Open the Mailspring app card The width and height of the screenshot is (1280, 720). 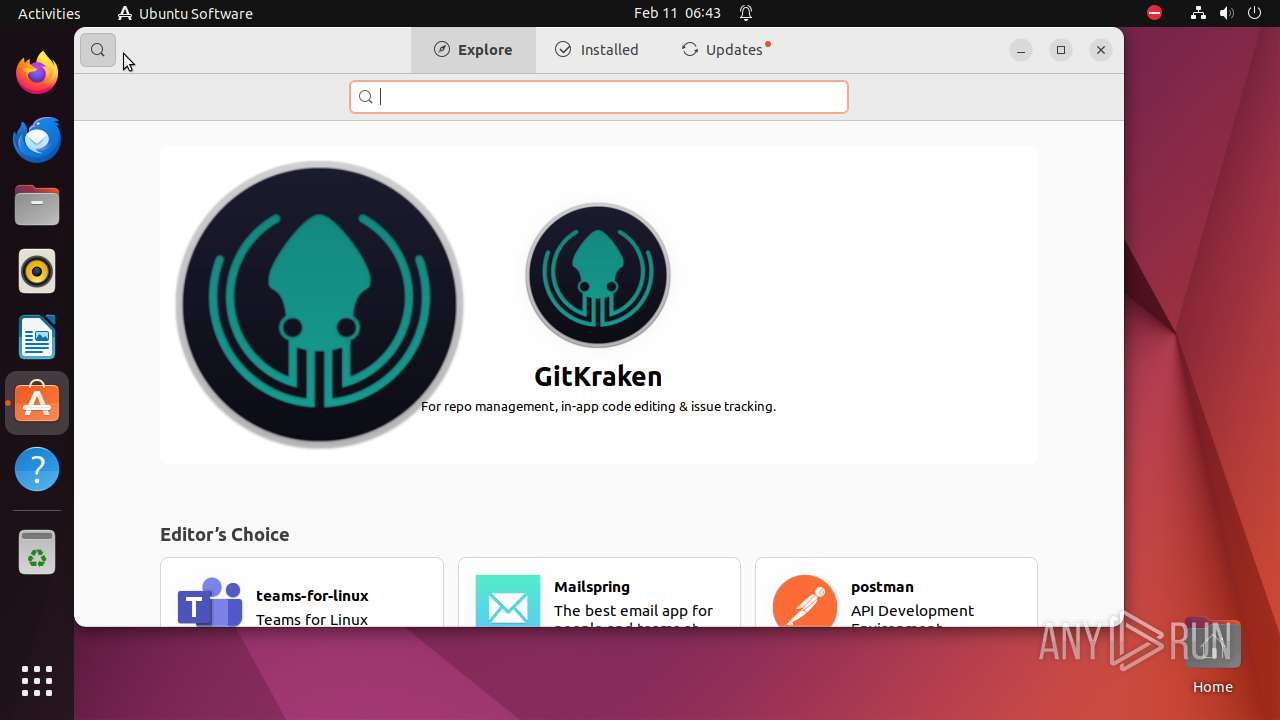599,592
